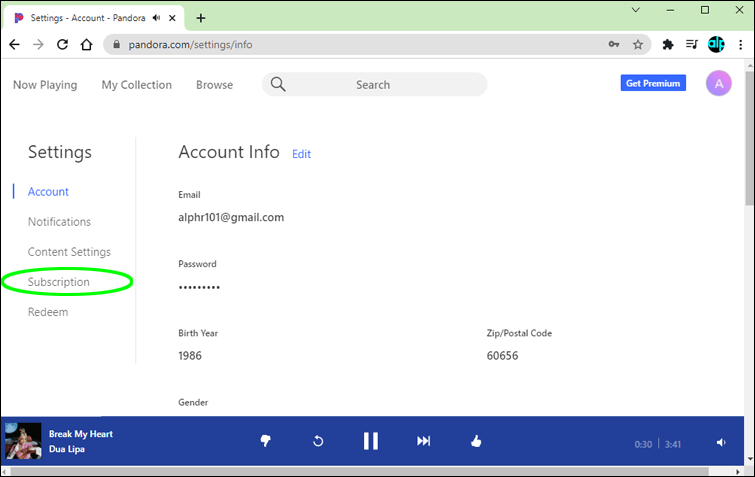Viewport: 755px width, 477px height.
Task: Go to the browser home page icon
Action: (x=86, y=45)
